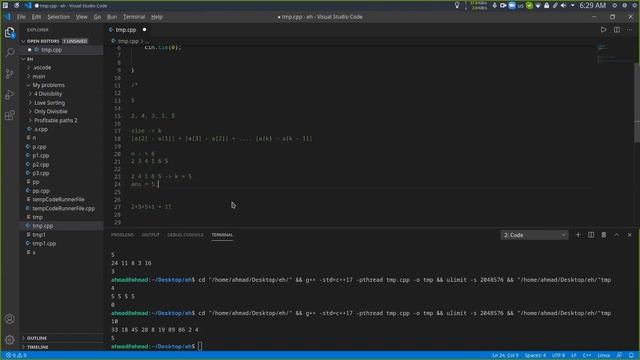The image size is (640, 360).
Task: Change indentation via Spaces: 4
Action: [x=535, y=356]
